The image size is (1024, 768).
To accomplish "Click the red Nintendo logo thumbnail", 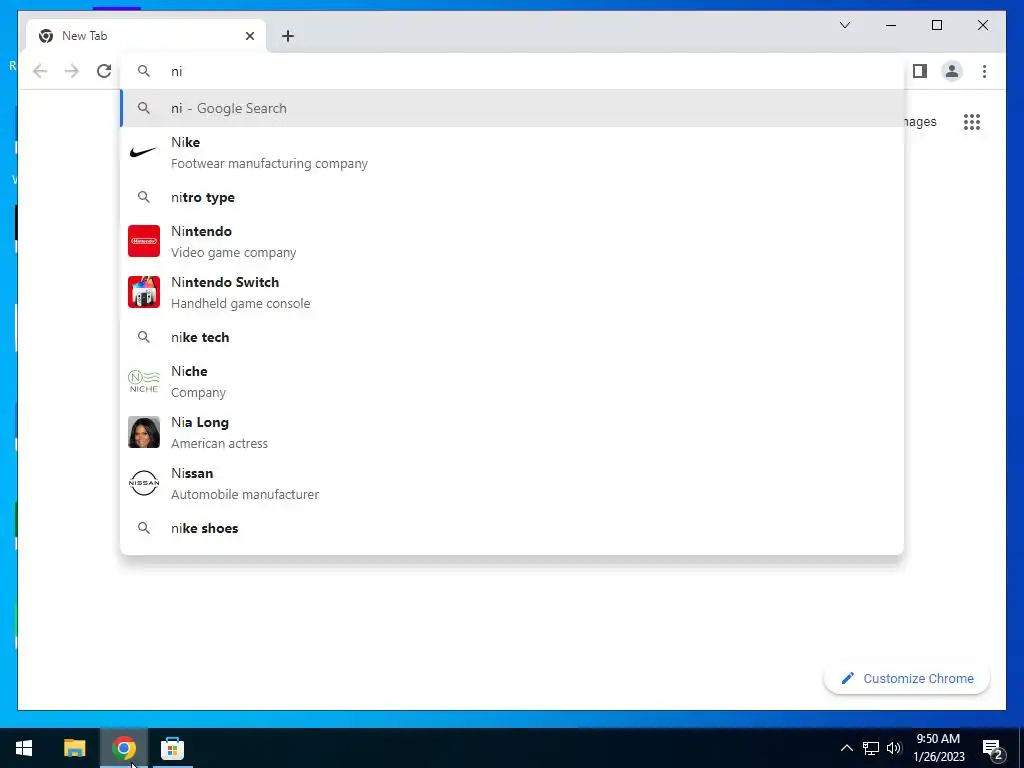I will [144, 241].
